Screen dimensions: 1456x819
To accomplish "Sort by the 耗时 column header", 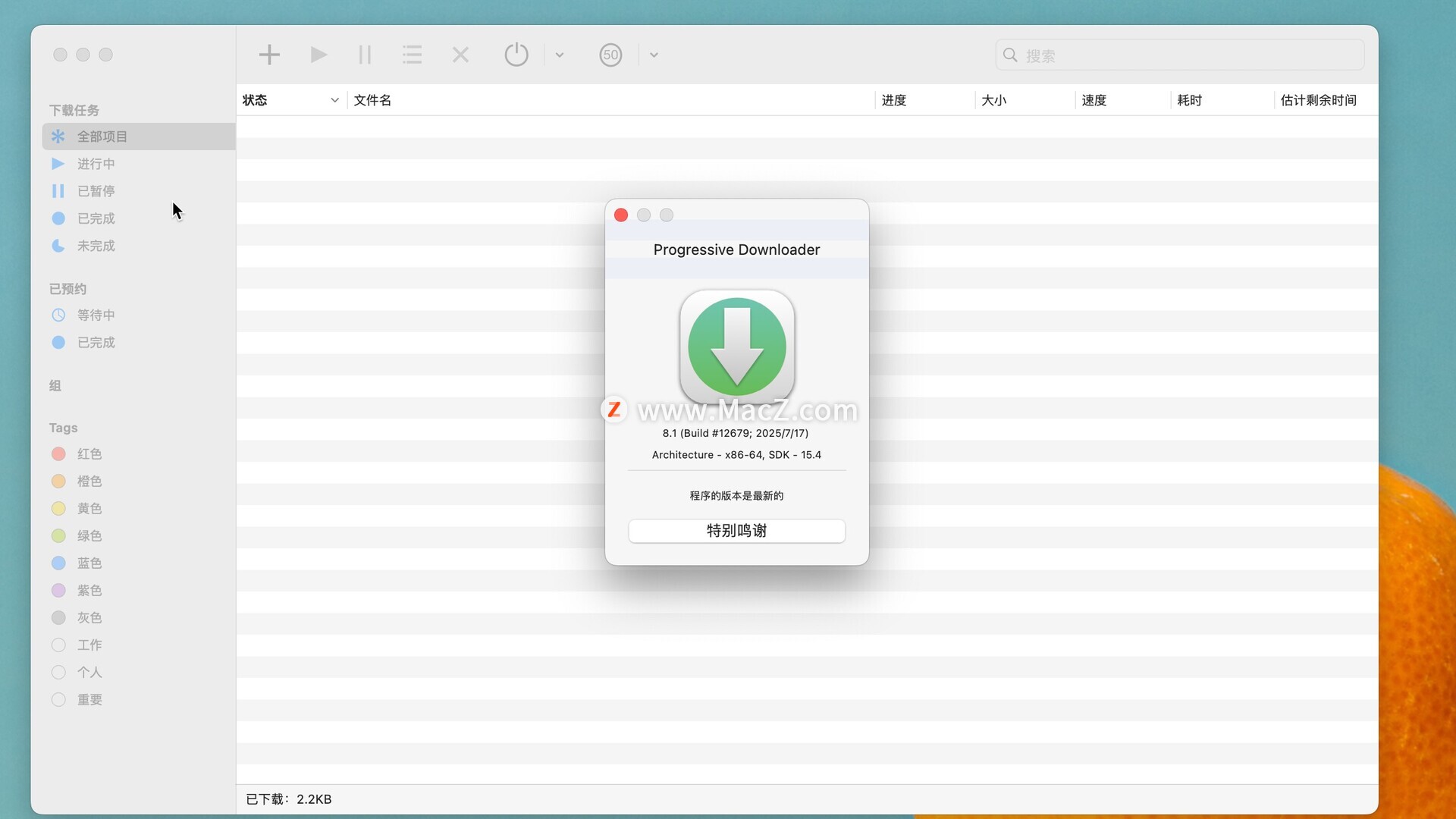I will coord(1222,100).
